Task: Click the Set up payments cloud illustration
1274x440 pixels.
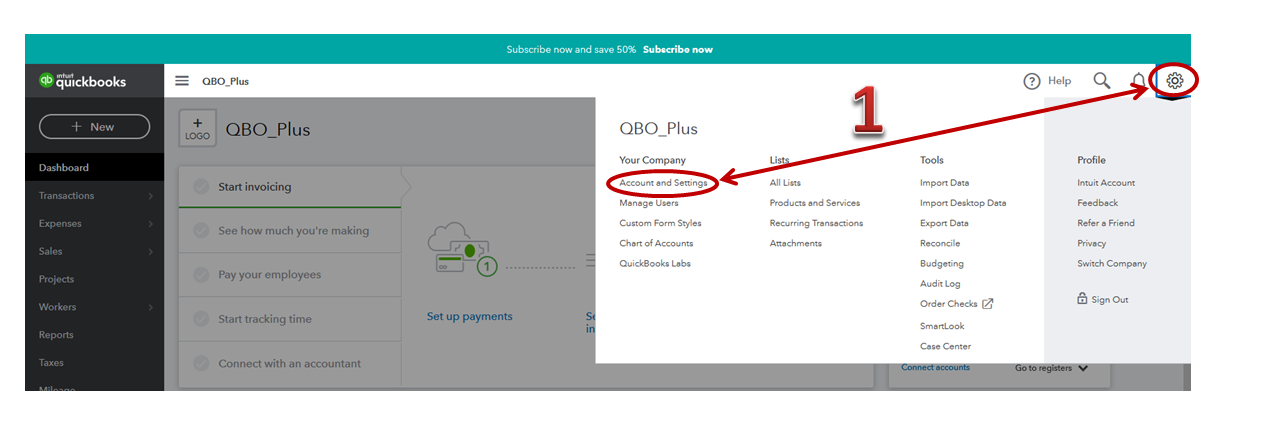Action: tap(462, 249)
